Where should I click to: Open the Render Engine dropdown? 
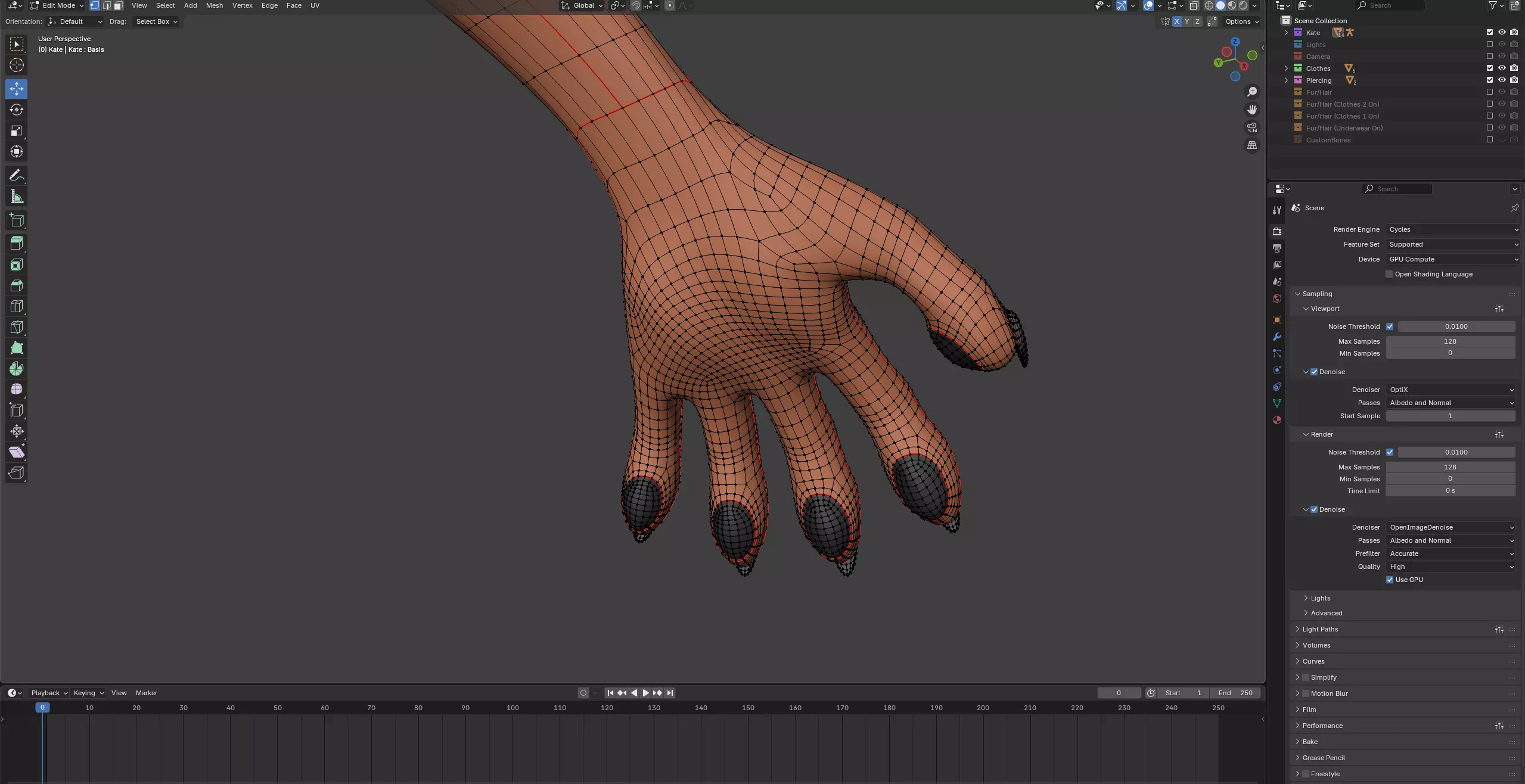point(1452,229)
